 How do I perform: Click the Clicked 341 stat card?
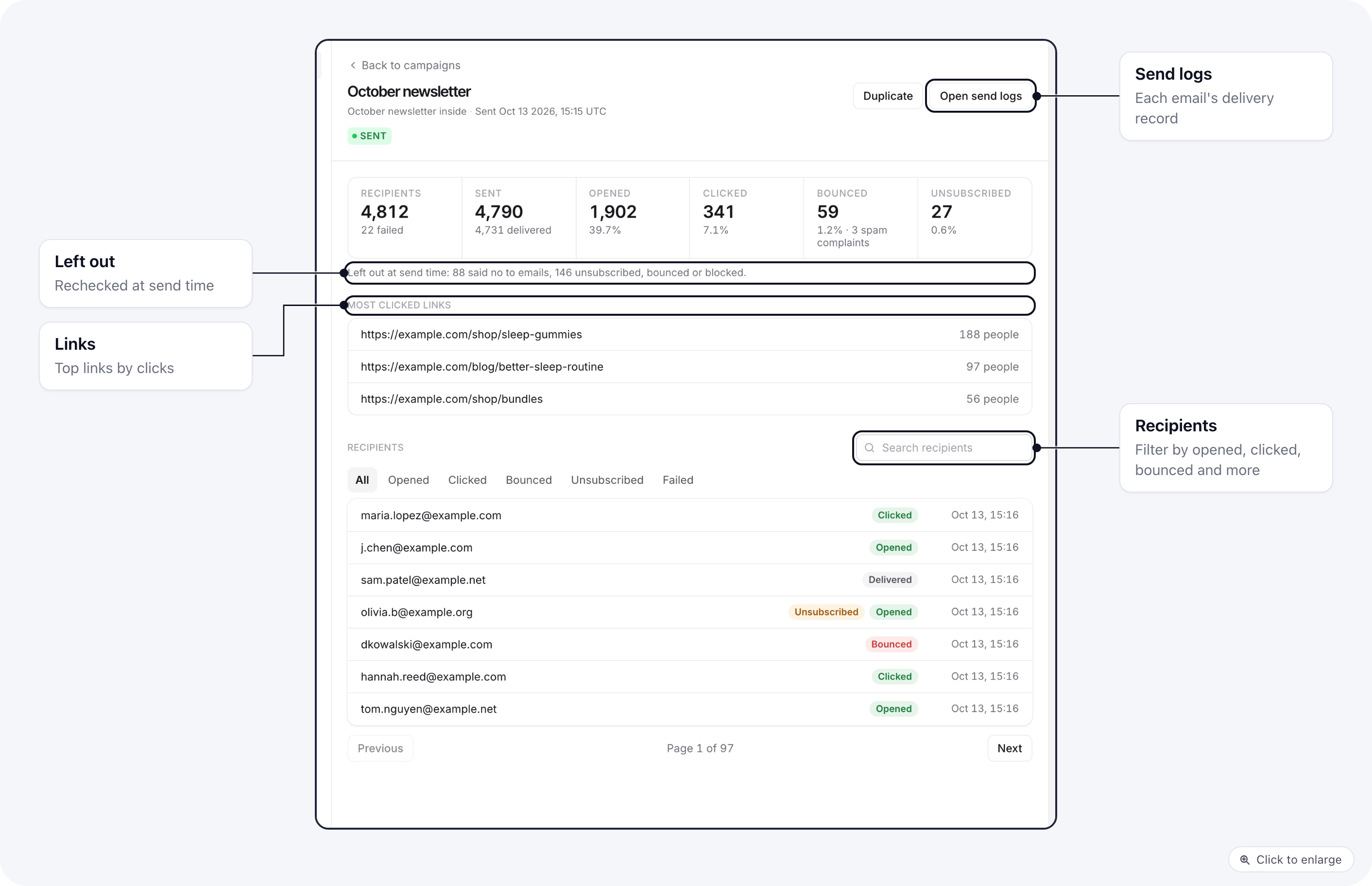pos(746,218)
